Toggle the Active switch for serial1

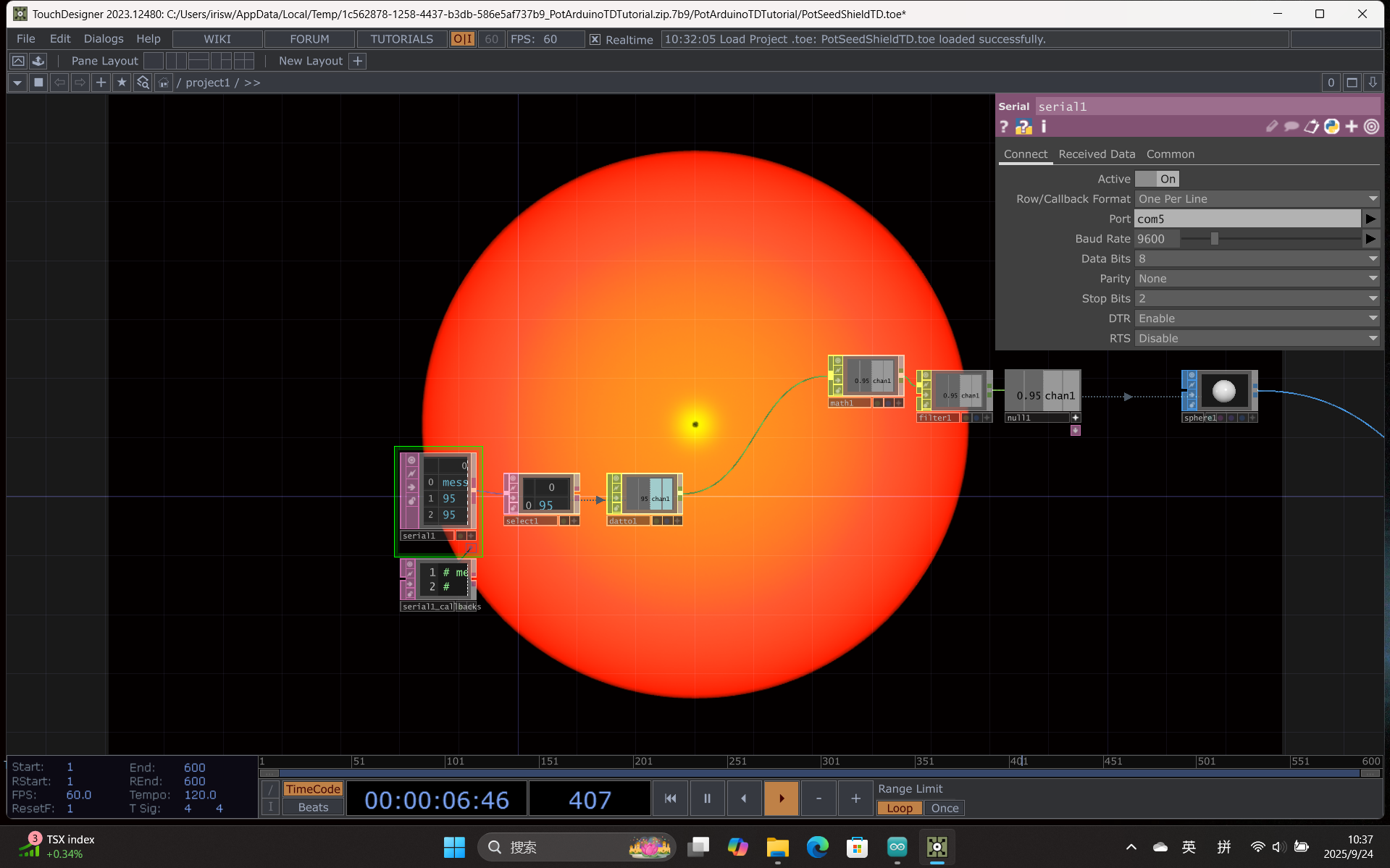point(1157,179)
